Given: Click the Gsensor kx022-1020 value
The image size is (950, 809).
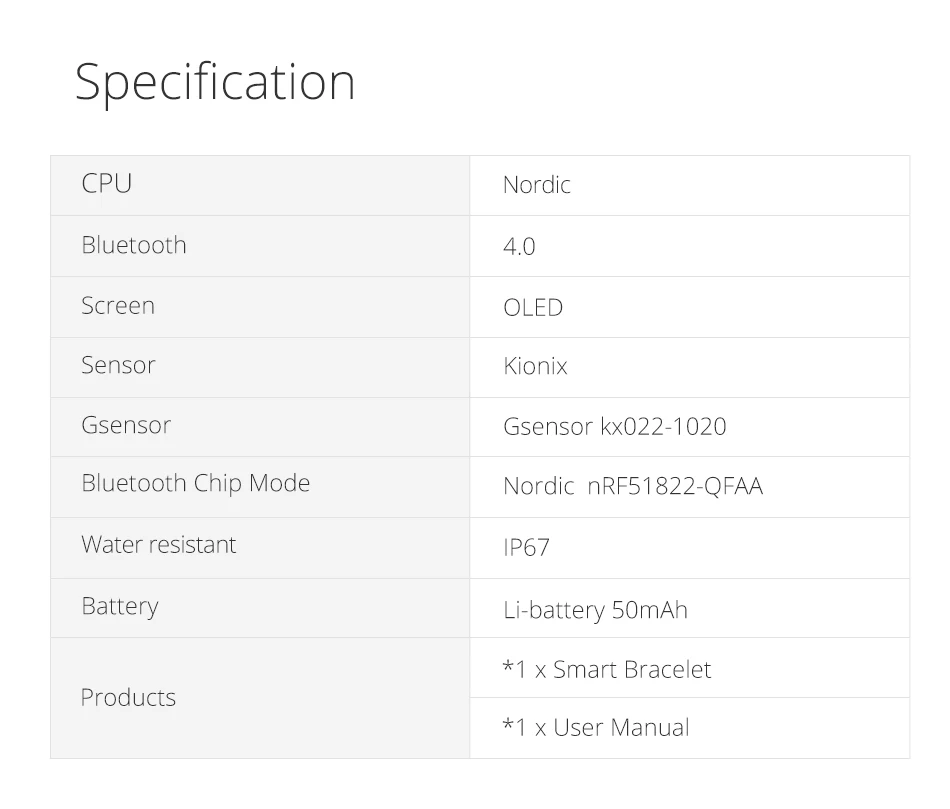Looking at the screenshot, I should coord(614,427).
